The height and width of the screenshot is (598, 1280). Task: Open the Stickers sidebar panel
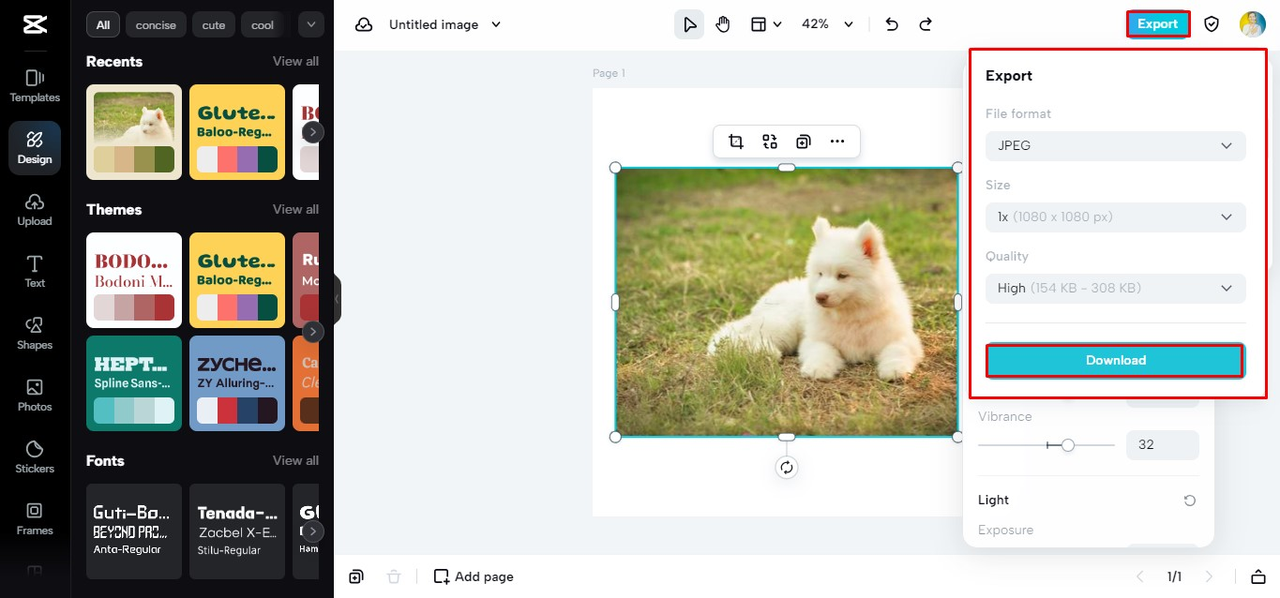[x=35, y=457]
